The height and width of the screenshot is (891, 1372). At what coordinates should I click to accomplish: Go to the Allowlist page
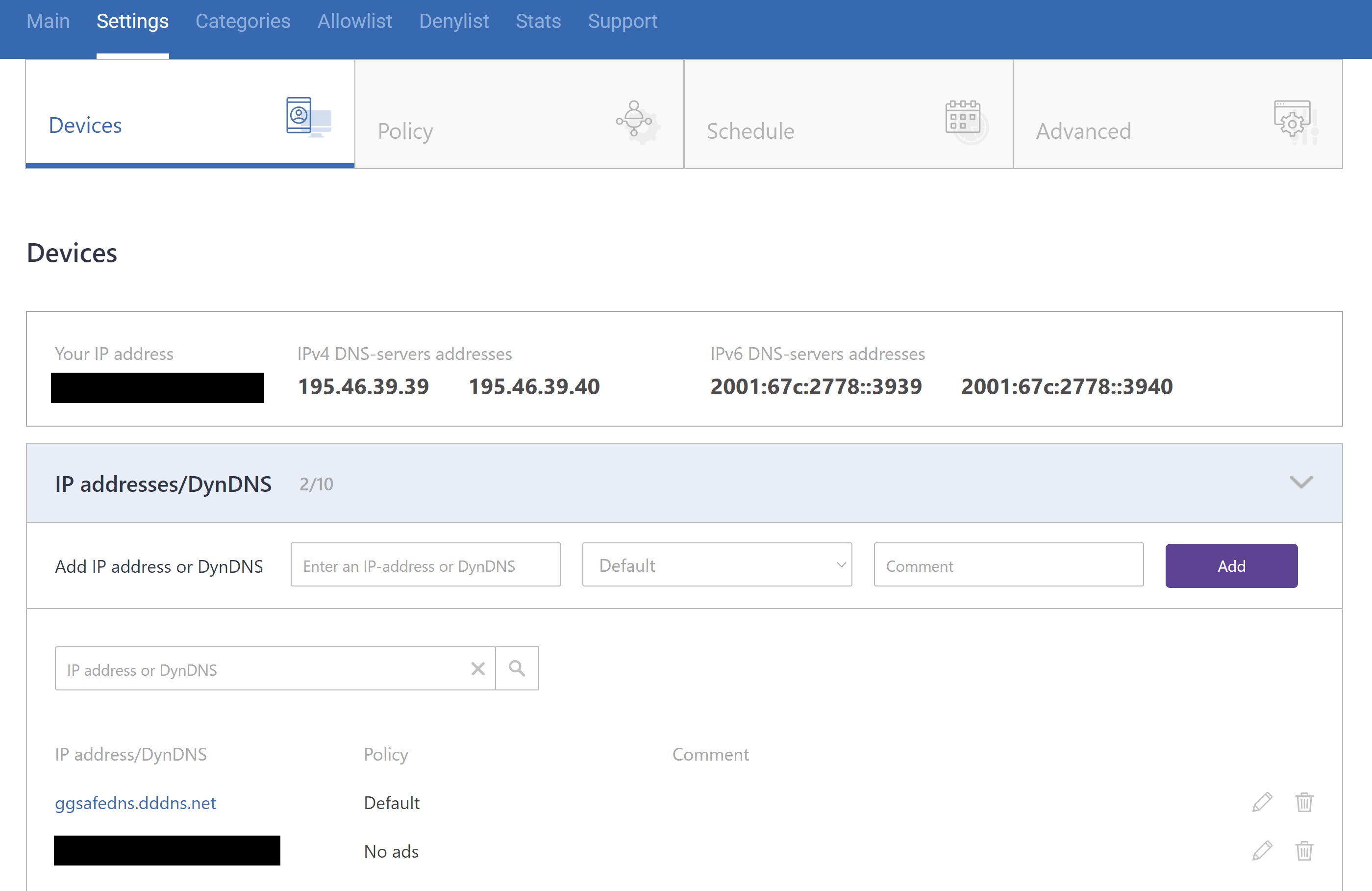coord(354,22)
